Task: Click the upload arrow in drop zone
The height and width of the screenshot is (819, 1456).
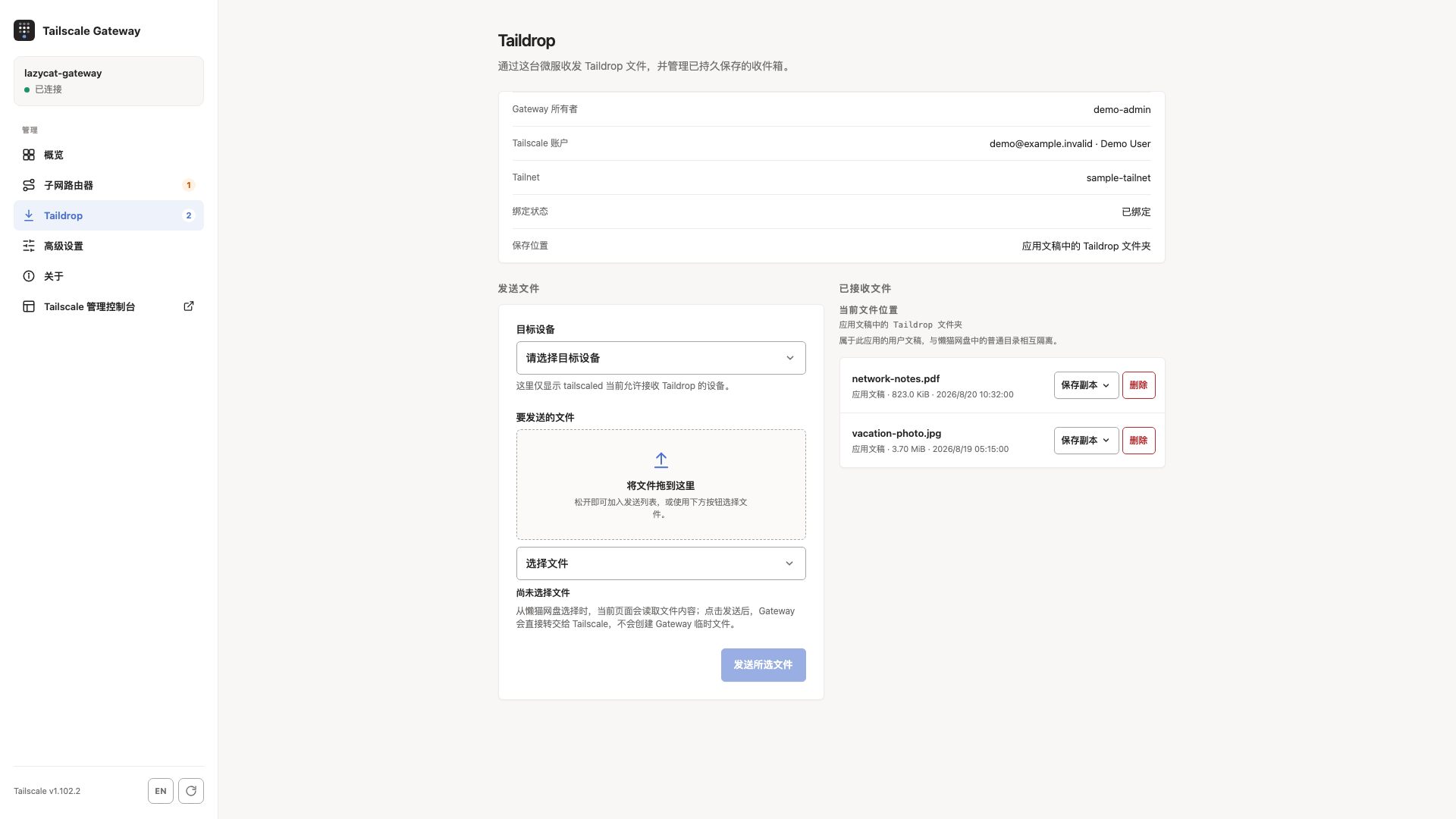Action: pyautogui.click(x=661, y=460)
